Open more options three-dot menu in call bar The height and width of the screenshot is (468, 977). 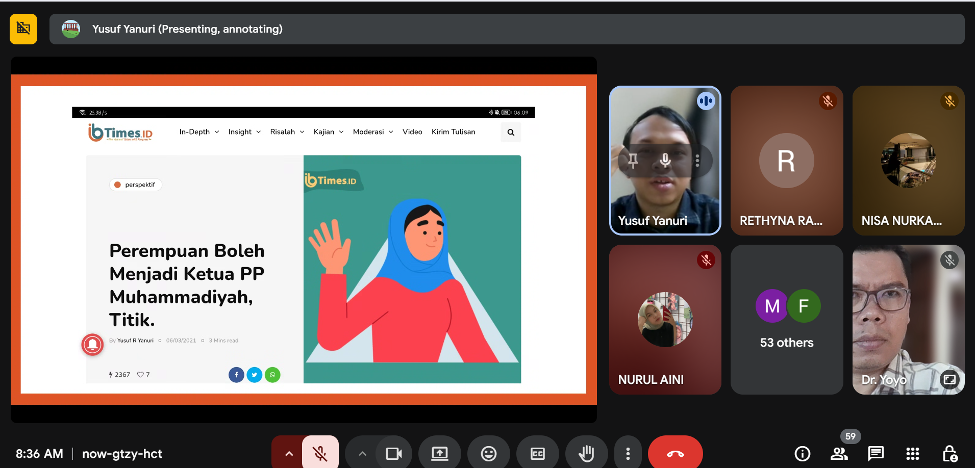tap(627, 453)
